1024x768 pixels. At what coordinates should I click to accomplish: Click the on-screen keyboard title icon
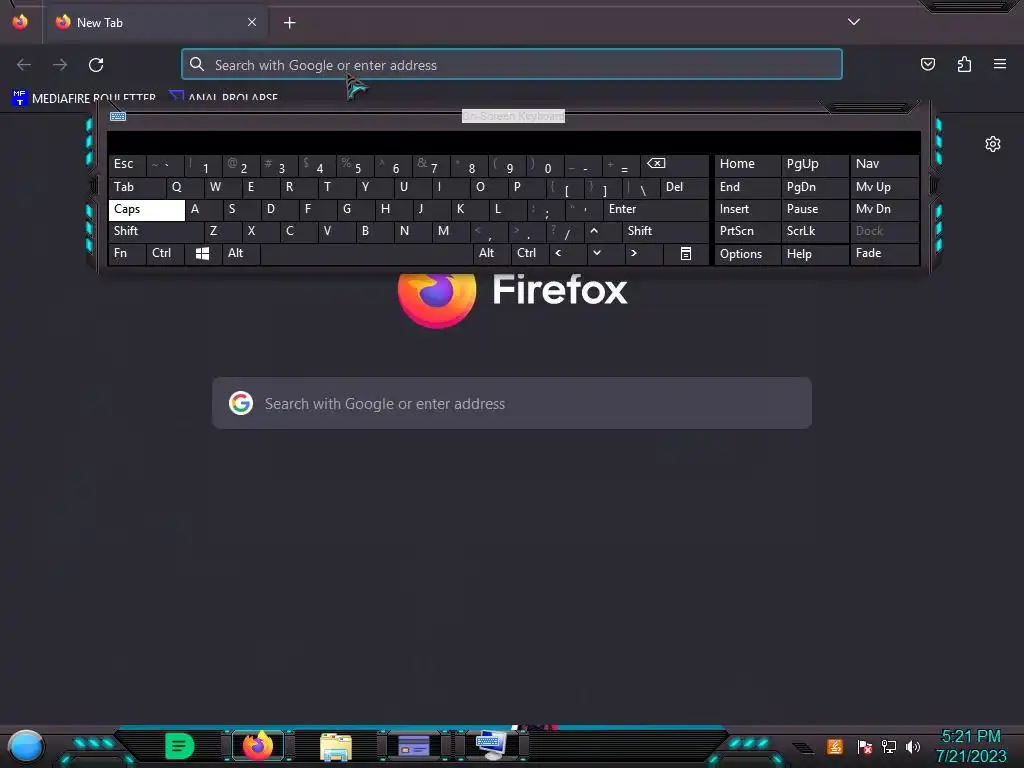[118, 116]
